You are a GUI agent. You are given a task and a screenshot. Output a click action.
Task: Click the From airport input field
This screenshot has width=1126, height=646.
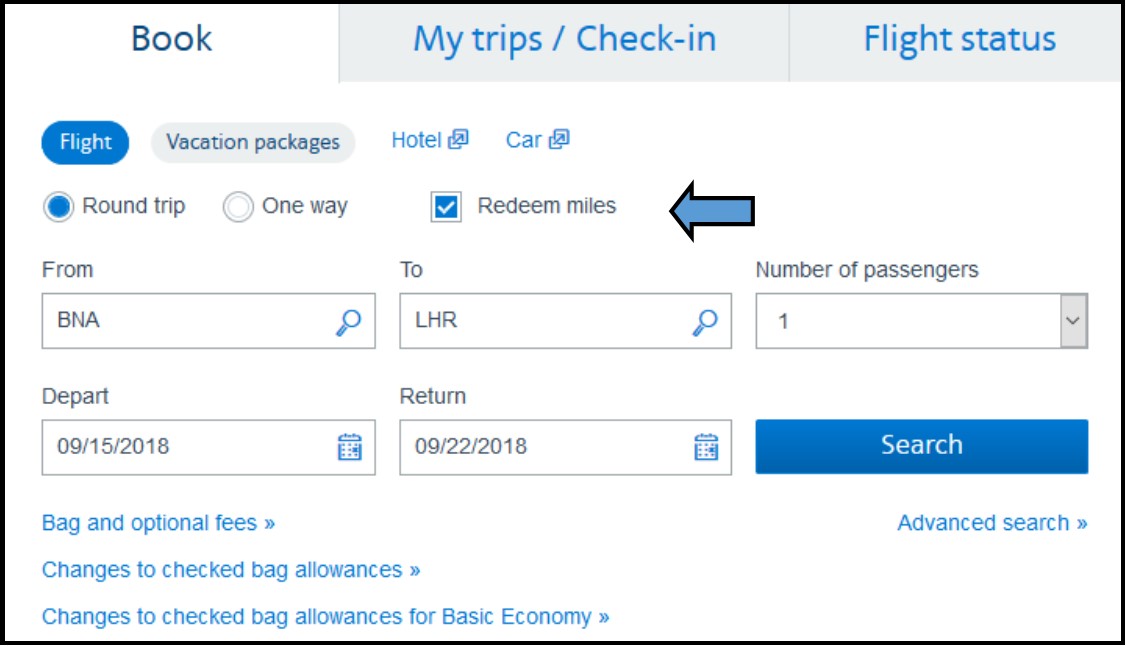pyautogui.click(x=185, y=322)
